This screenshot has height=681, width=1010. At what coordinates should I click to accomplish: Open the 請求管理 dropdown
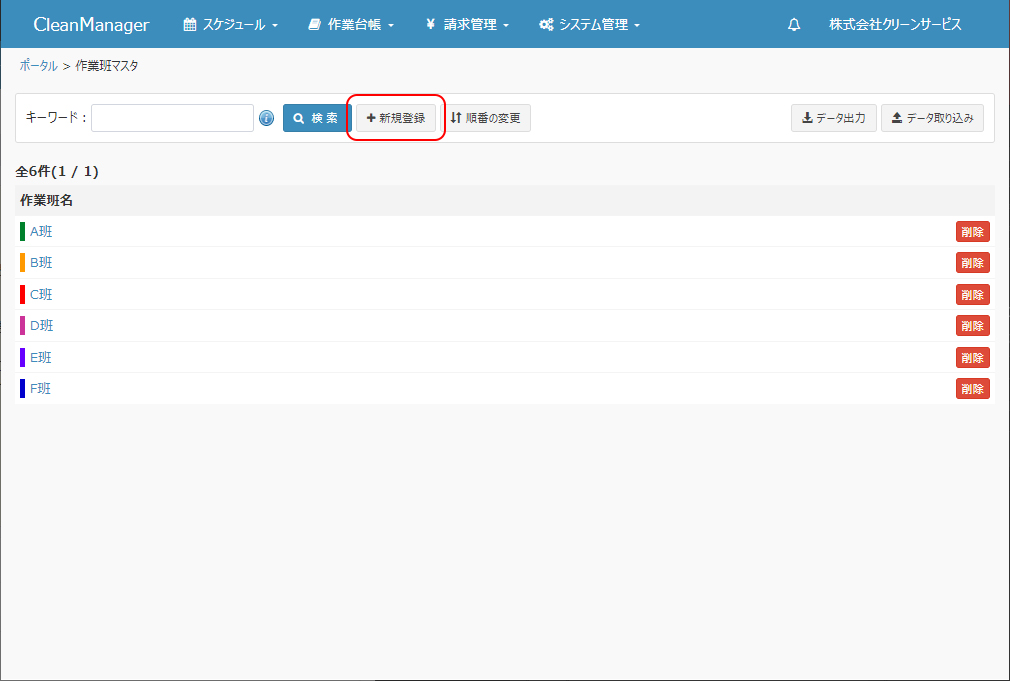[467, 25]
